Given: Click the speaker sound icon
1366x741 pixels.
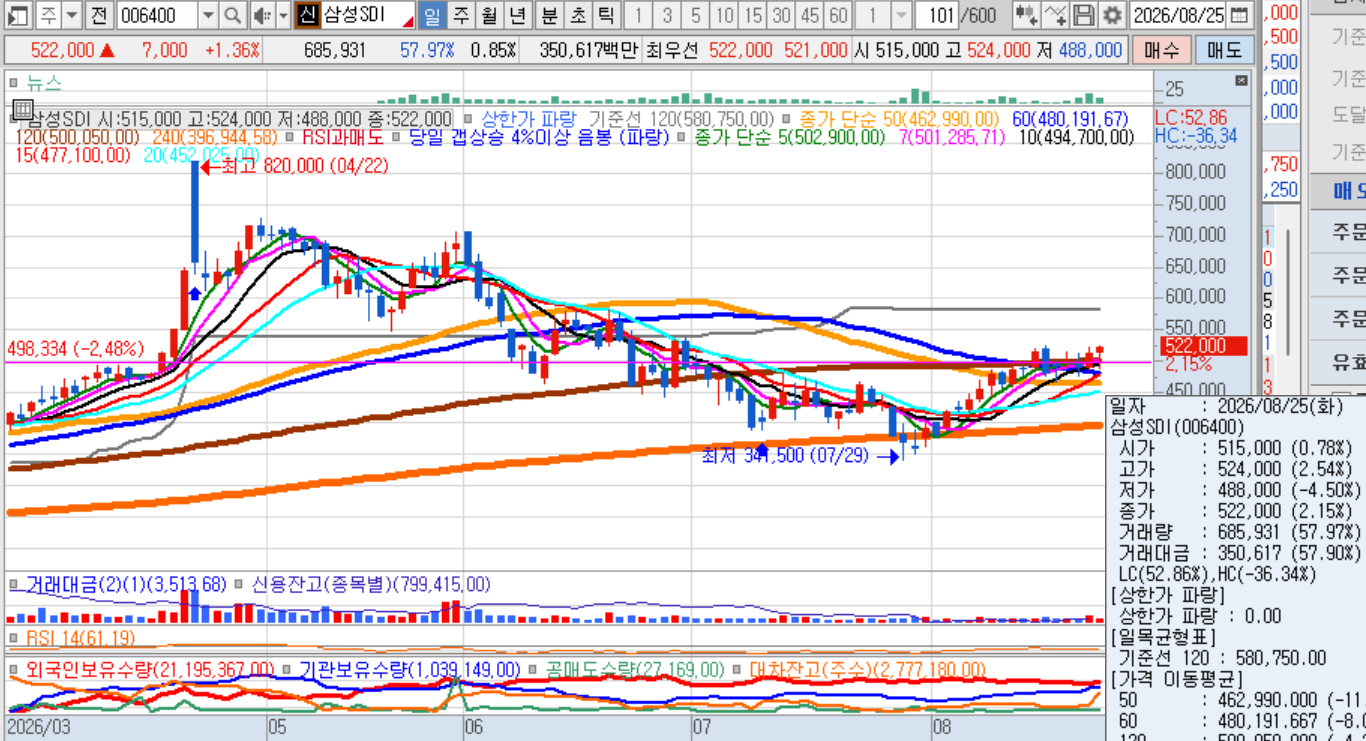Looking at the screenshot, I should [261, 15].
